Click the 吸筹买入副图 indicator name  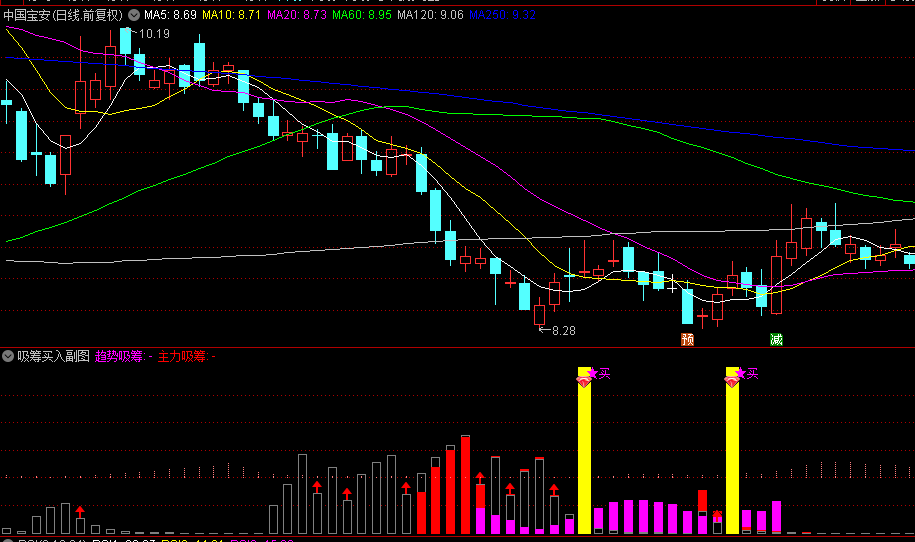point(53,356)
